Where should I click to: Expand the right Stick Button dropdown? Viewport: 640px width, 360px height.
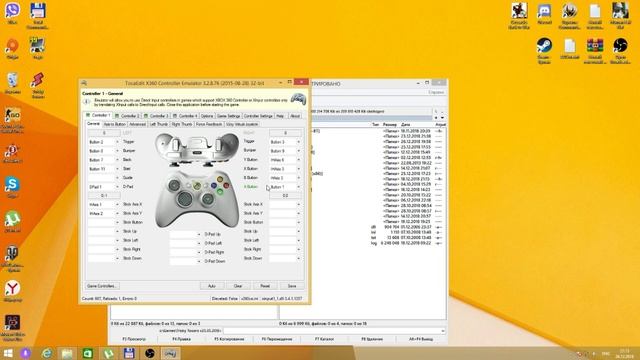coord(299,222)
